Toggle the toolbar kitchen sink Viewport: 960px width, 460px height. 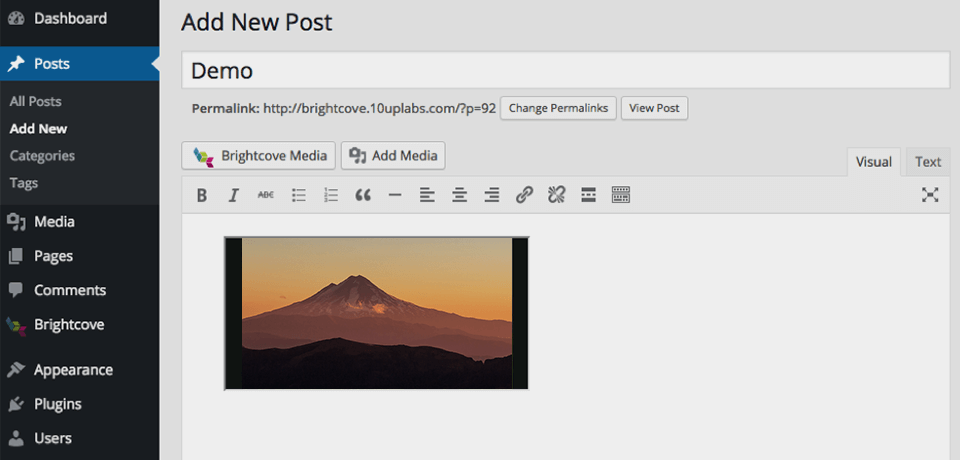click(x=621, y=195)
